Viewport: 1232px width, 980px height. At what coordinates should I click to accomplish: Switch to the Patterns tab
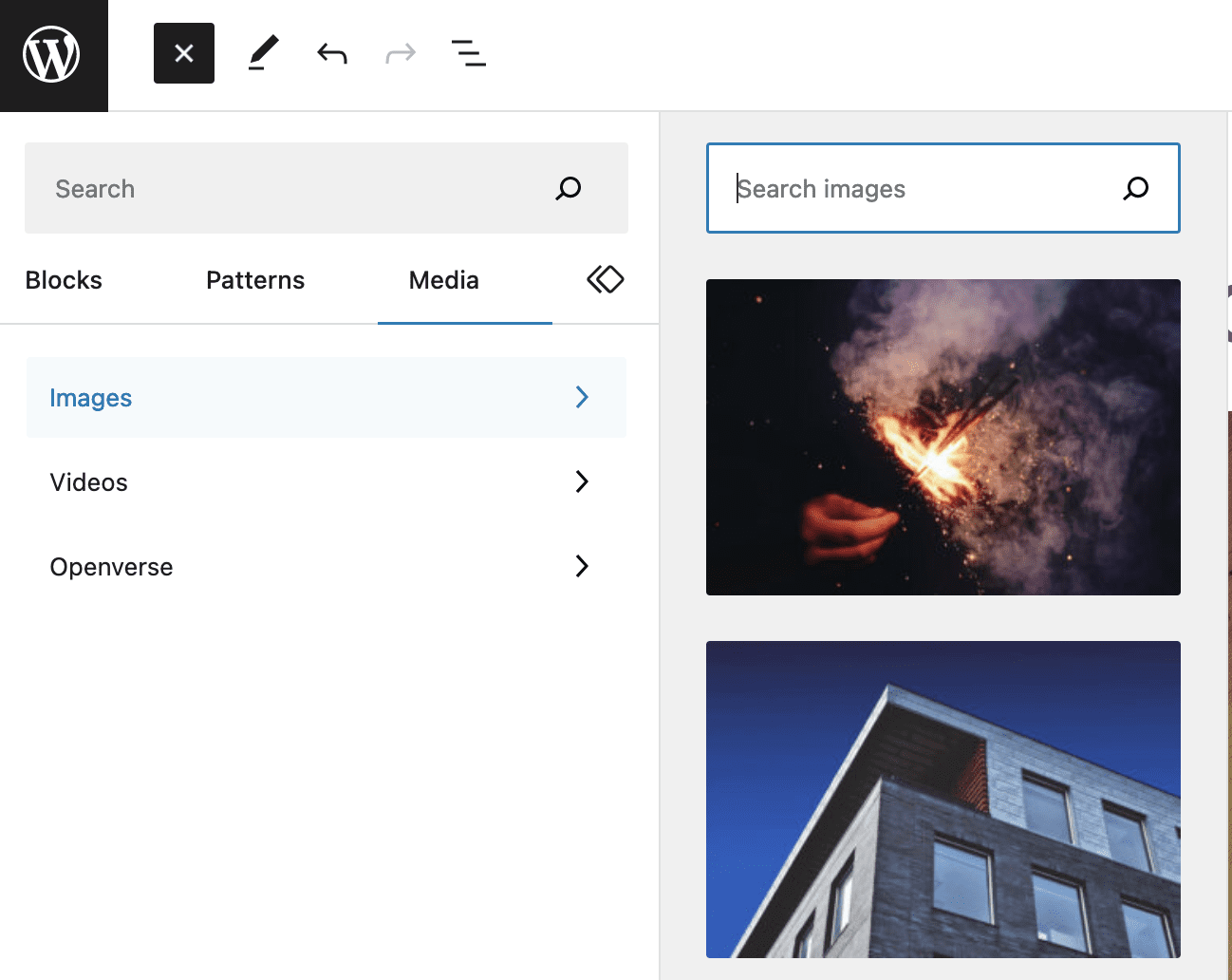pyautogui.click(x=255, y=280)
